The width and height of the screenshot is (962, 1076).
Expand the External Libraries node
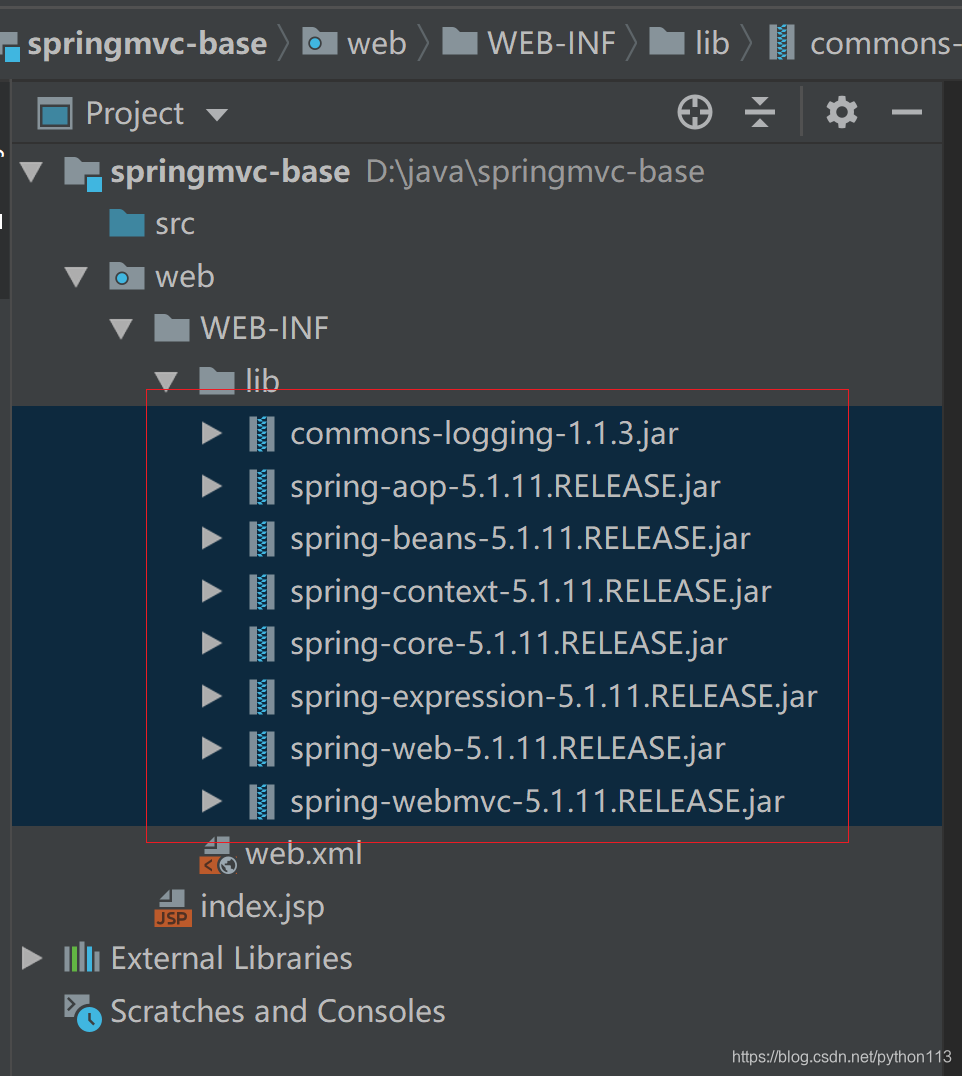tap(32, 959)
